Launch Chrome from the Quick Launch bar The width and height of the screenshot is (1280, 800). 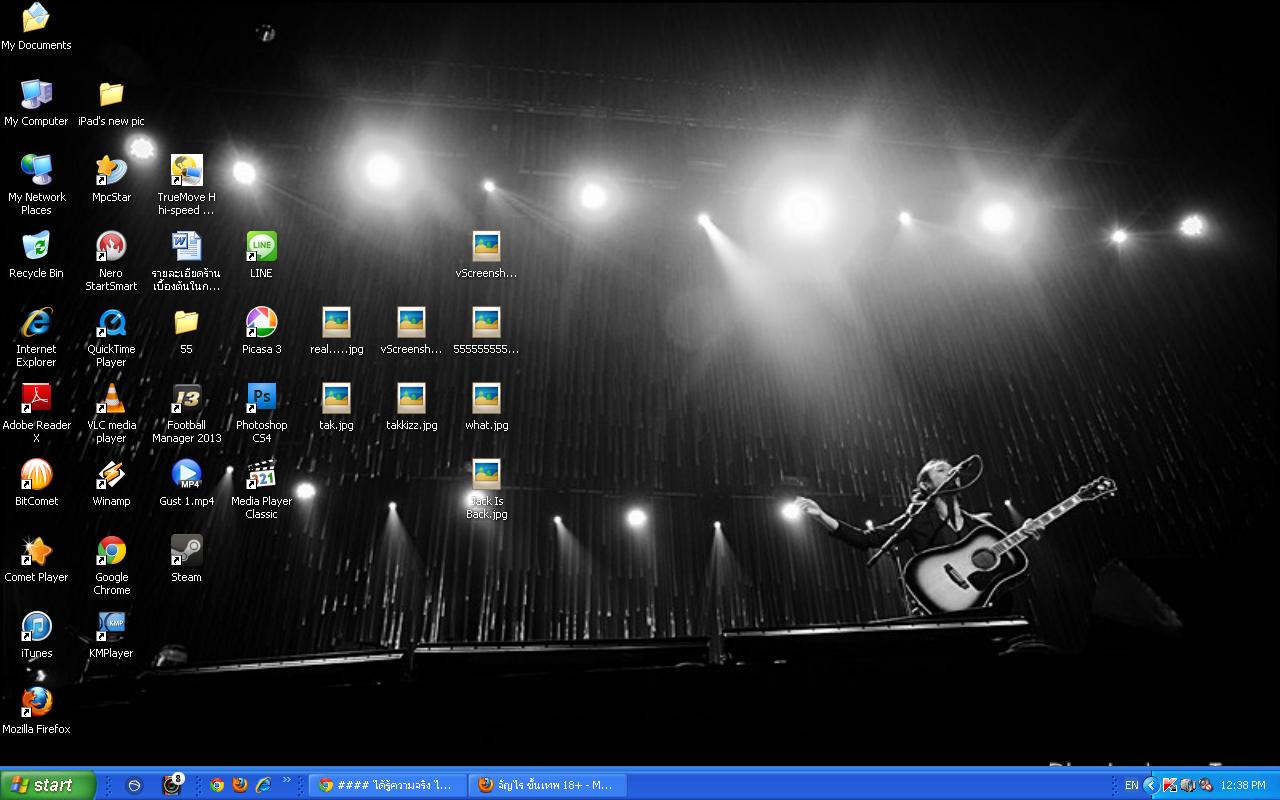click(217, 785)
